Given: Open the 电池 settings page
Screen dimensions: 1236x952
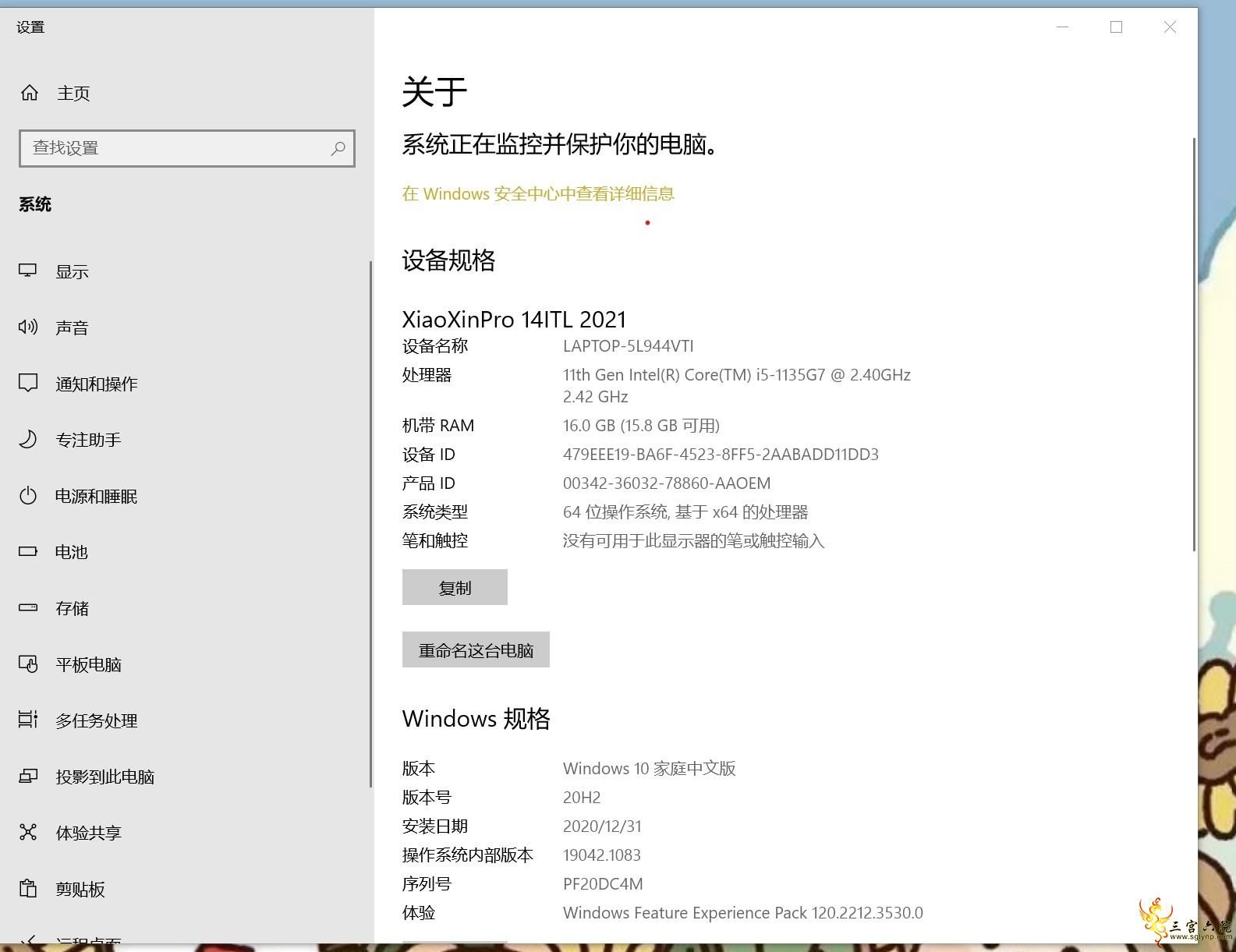Looking at the screenshot, I should pos(186,552).
